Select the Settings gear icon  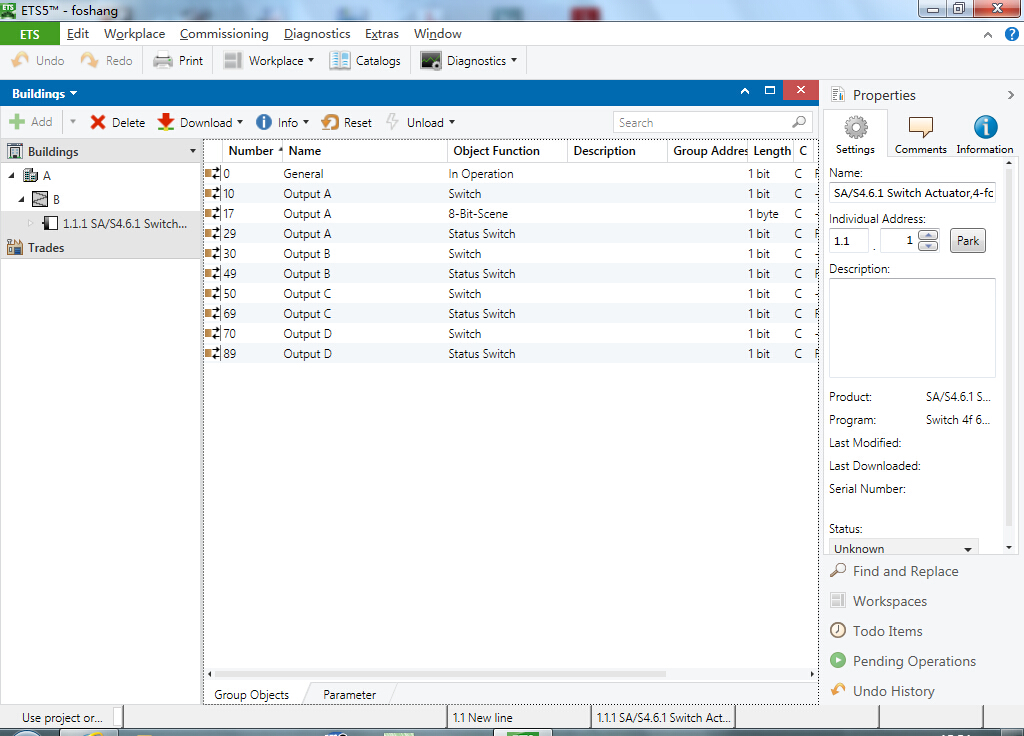pos(856,128)
